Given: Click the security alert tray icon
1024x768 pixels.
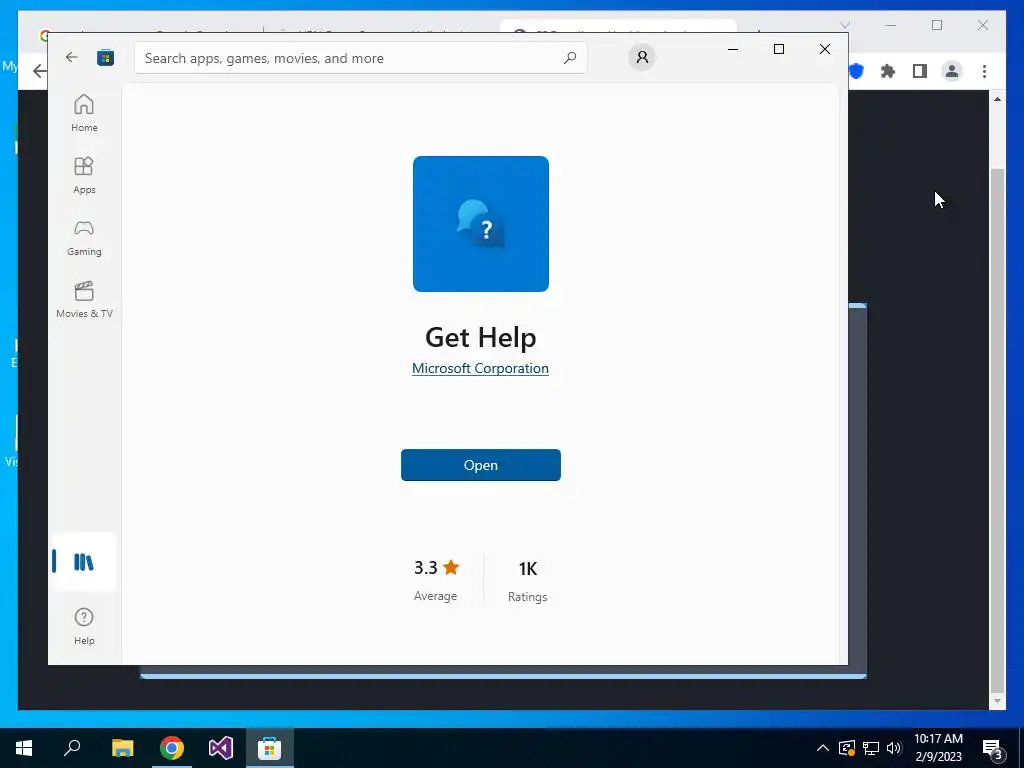Looking at the screenshot, I should pos(847,748).
